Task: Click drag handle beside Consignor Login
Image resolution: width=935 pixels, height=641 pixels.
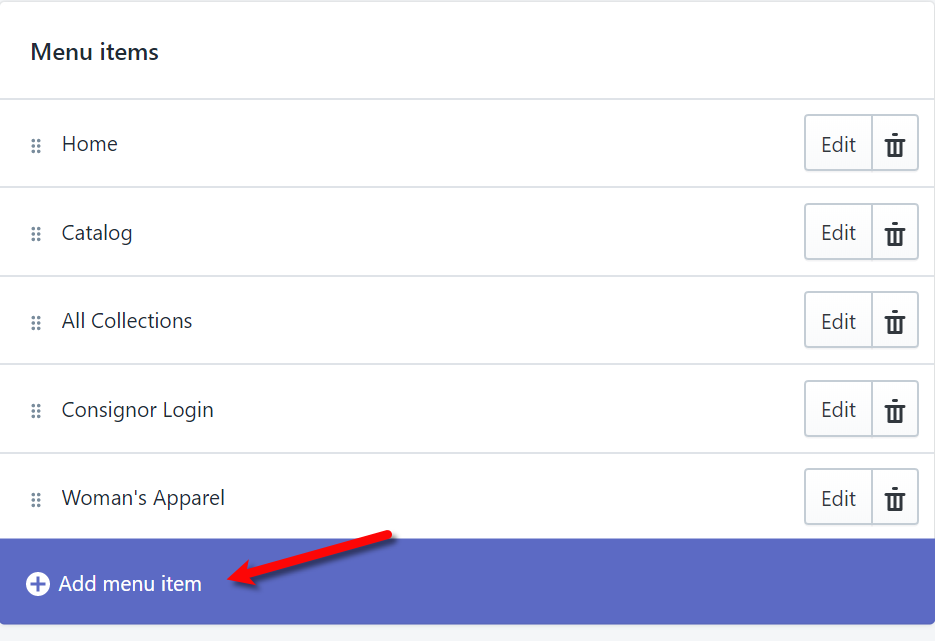Action: pyautogui.click(x=36, y=411)
